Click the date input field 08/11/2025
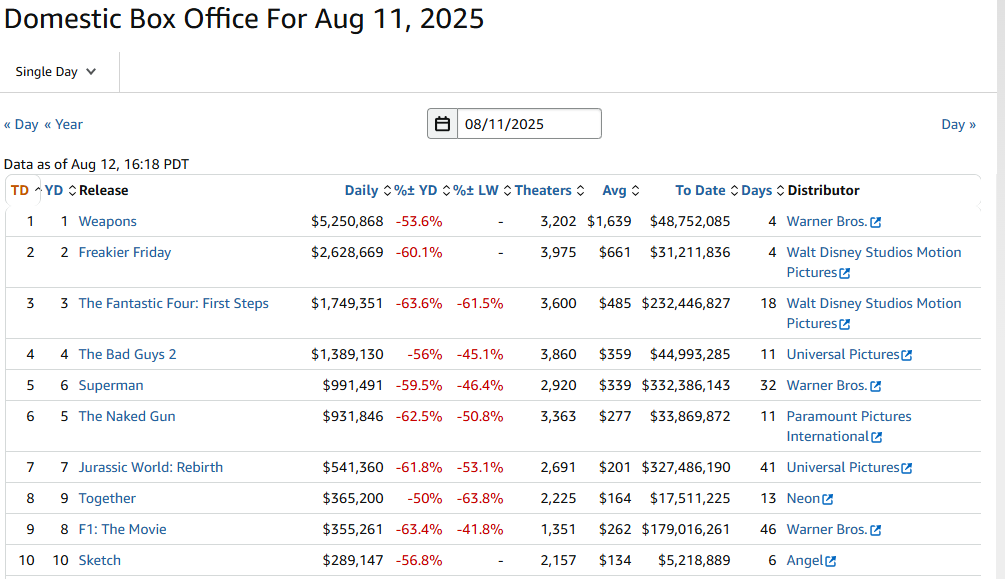The width and height of the screenshot is (1005, 579). point(529,124)
